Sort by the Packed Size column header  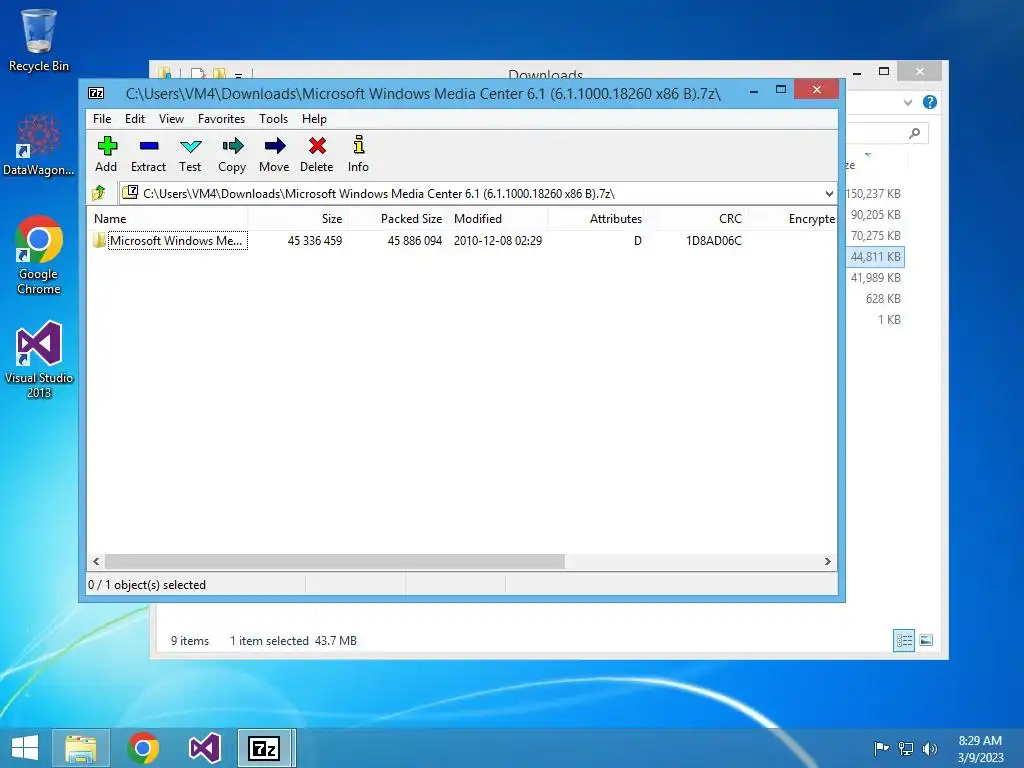point(397,219)
